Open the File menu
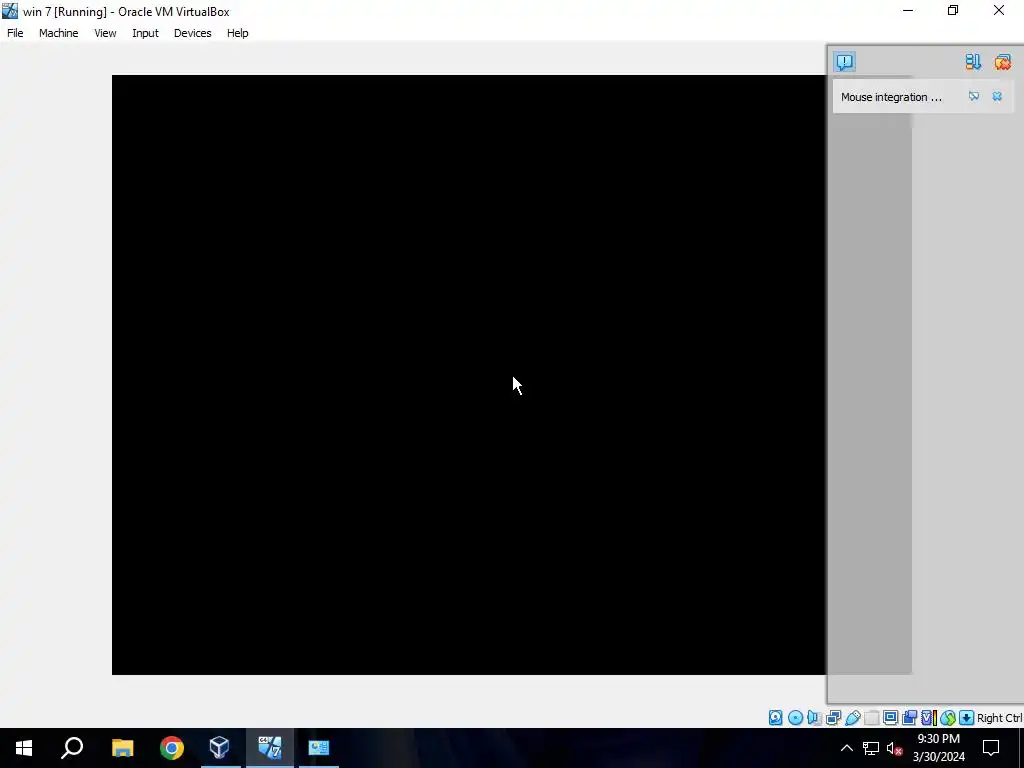1024x768 pixels. click(15, 33)
